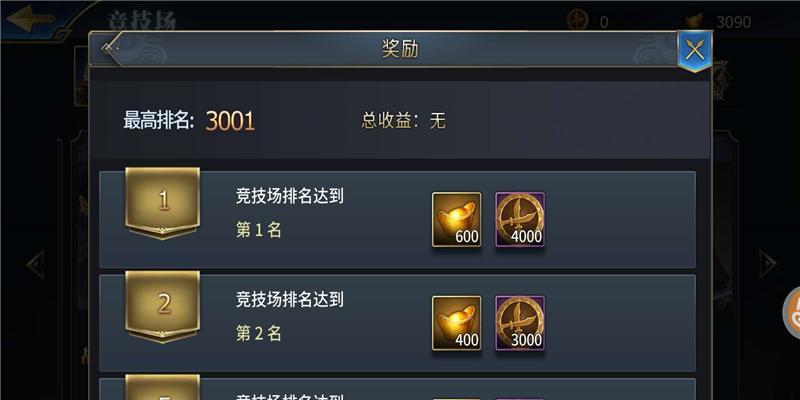Click the dimmed right arrow beside the panel

(767, 264)
